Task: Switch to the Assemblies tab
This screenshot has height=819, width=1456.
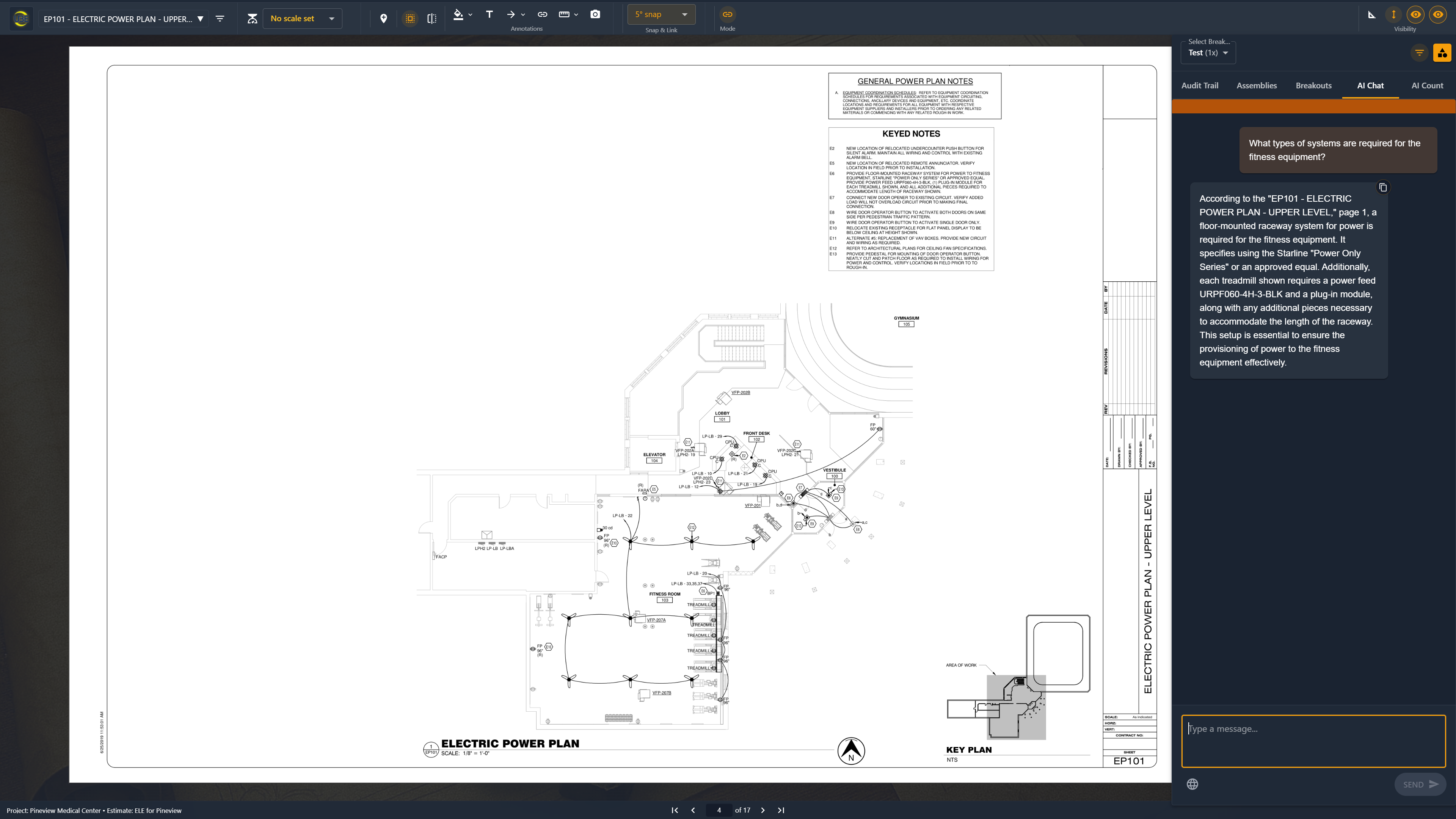Action: (x=1257, y=85)
